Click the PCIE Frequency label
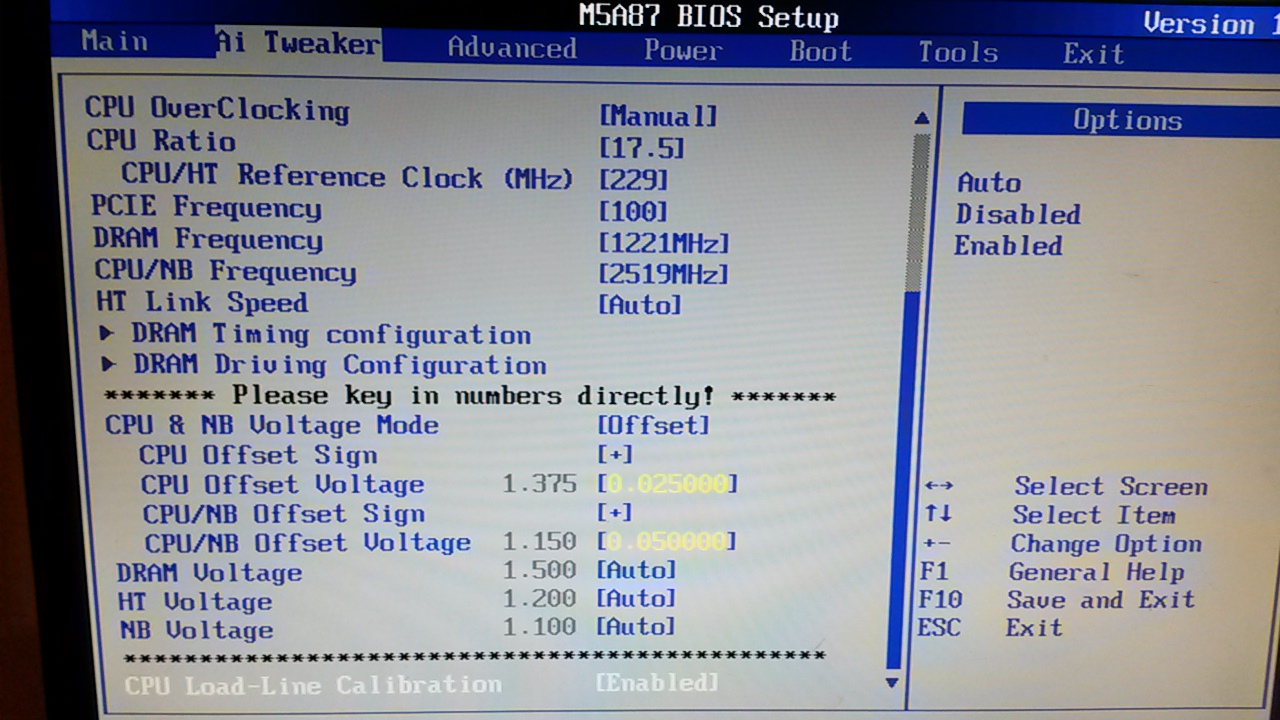 point(207,207)
